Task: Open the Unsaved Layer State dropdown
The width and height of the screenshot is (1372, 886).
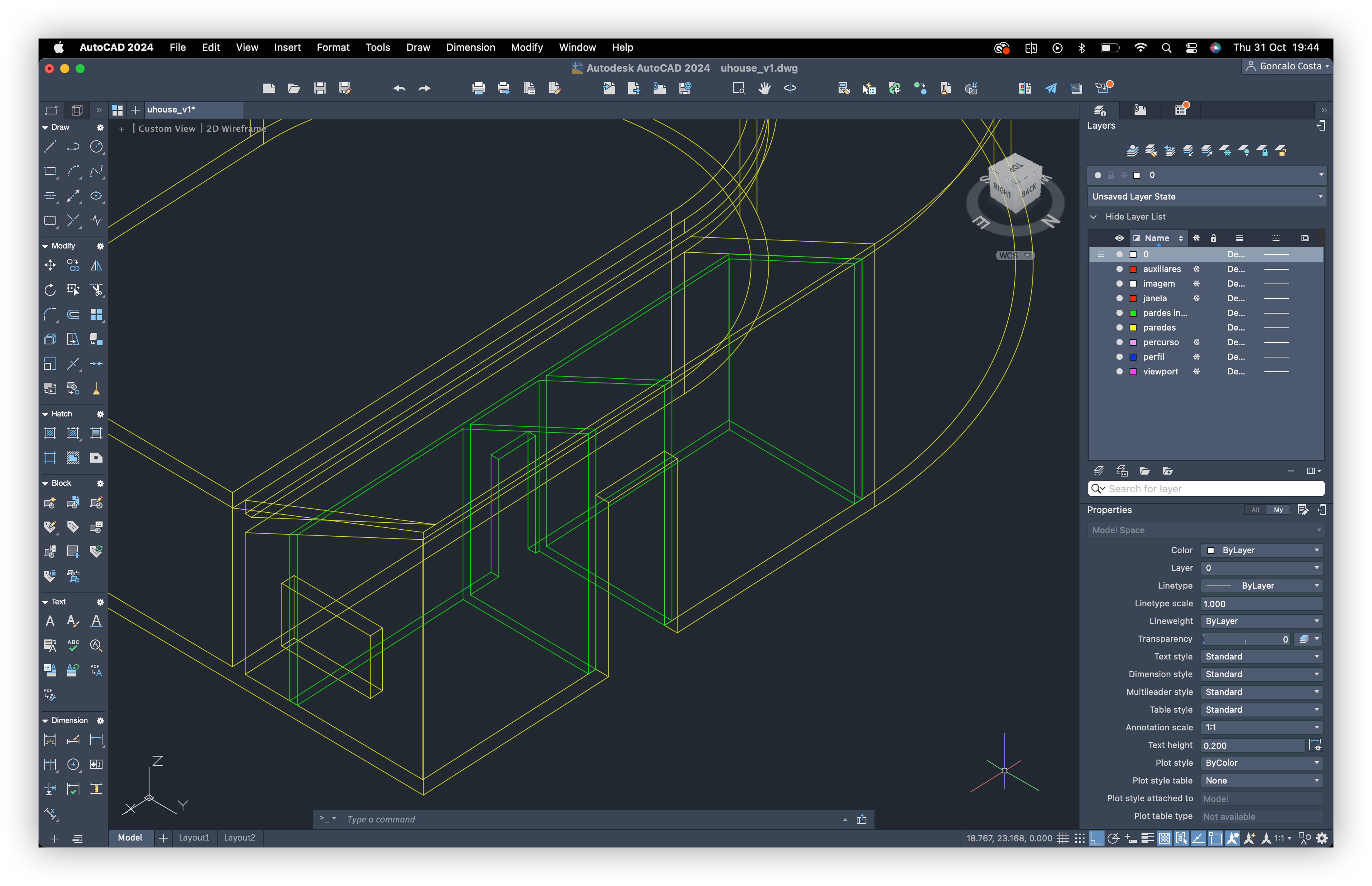Action: coord(1207,197)
